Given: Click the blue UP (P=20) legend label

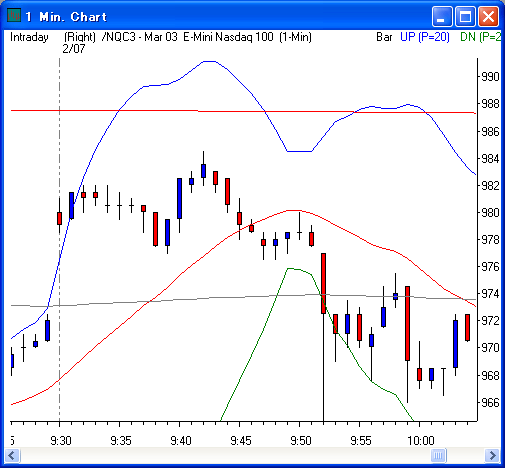Looking at the screenshot, I should point(425,37).
